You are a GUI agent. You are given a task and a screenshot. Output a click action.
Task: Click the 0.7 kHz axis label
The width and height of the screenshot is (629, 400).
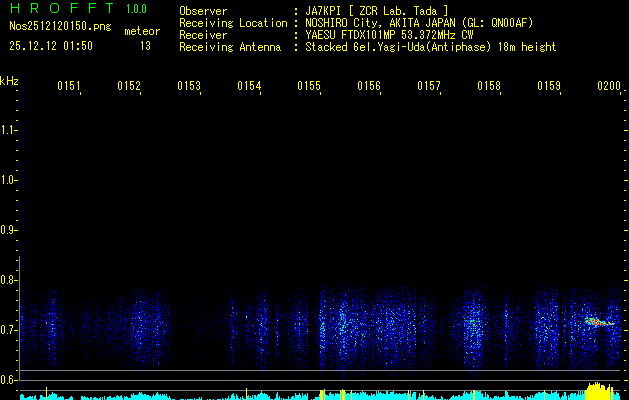[9, 330]
